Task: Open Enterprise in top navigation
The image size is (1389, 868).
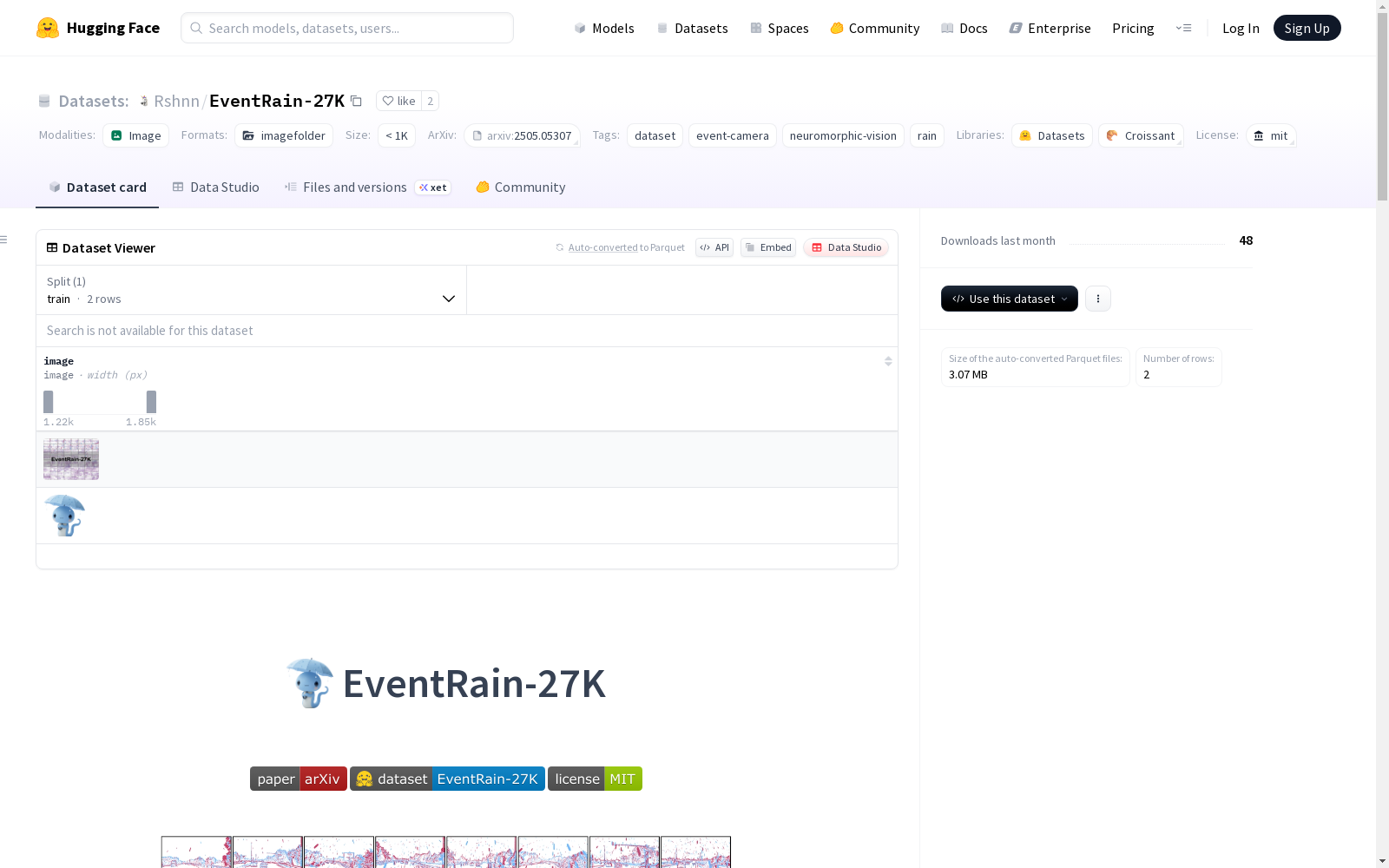Action: click(1050, 28)
